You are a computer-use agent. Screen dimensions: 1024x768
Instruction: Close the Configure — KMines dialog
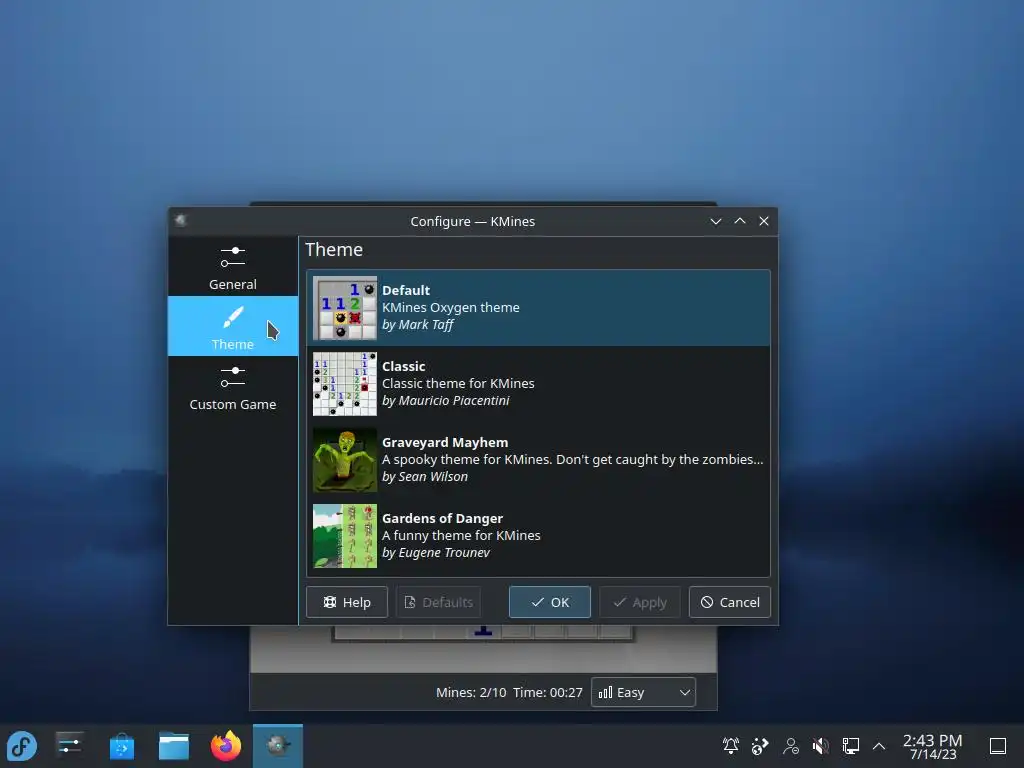pos(764,221)
